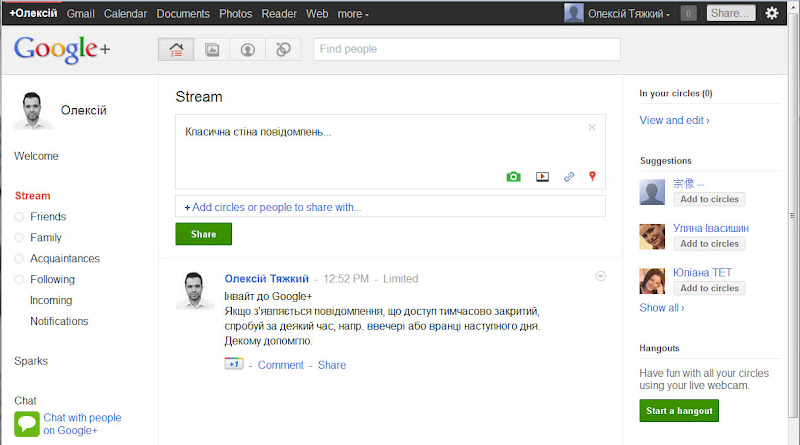Open the Олексій Тяжкий author link
This screenshot has height=445, width=800.
(x=266, y=279)
